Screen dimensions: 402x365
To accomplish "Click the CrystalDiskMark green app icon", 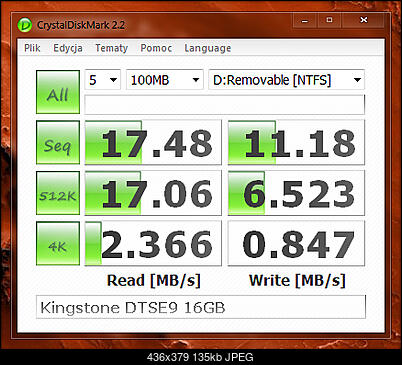I will point(24,25).
